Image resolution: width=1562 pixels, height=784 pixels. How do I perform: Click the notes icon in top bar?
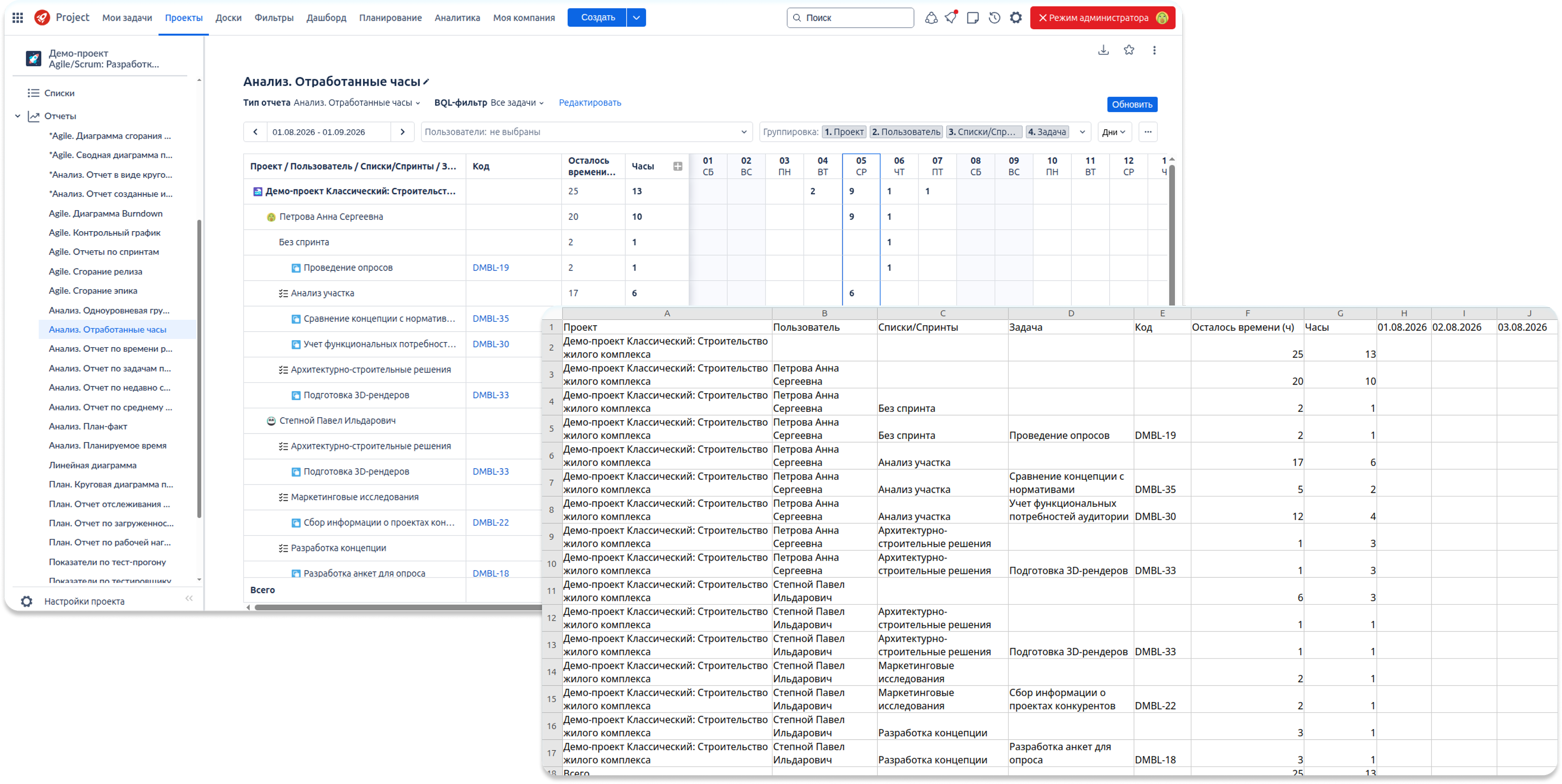pos(973,18)
